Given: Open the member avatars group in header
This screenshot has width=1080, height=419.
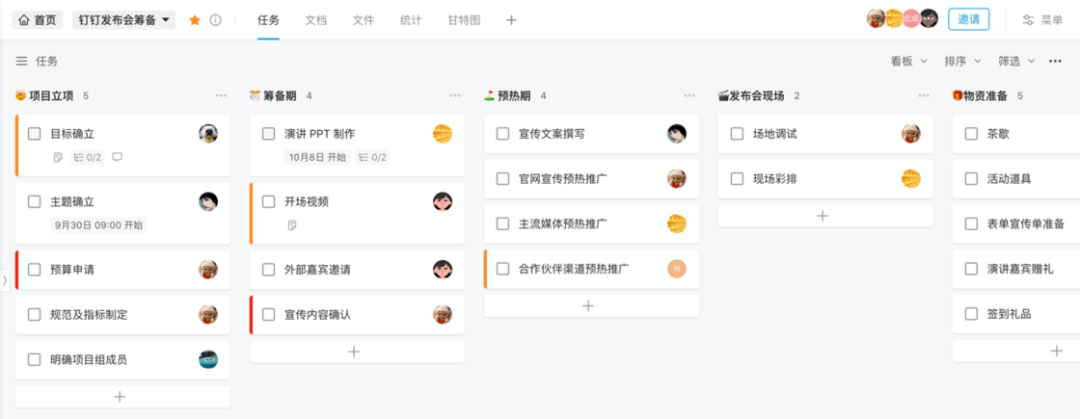Looking at the screenshot, I should [902, 19].
